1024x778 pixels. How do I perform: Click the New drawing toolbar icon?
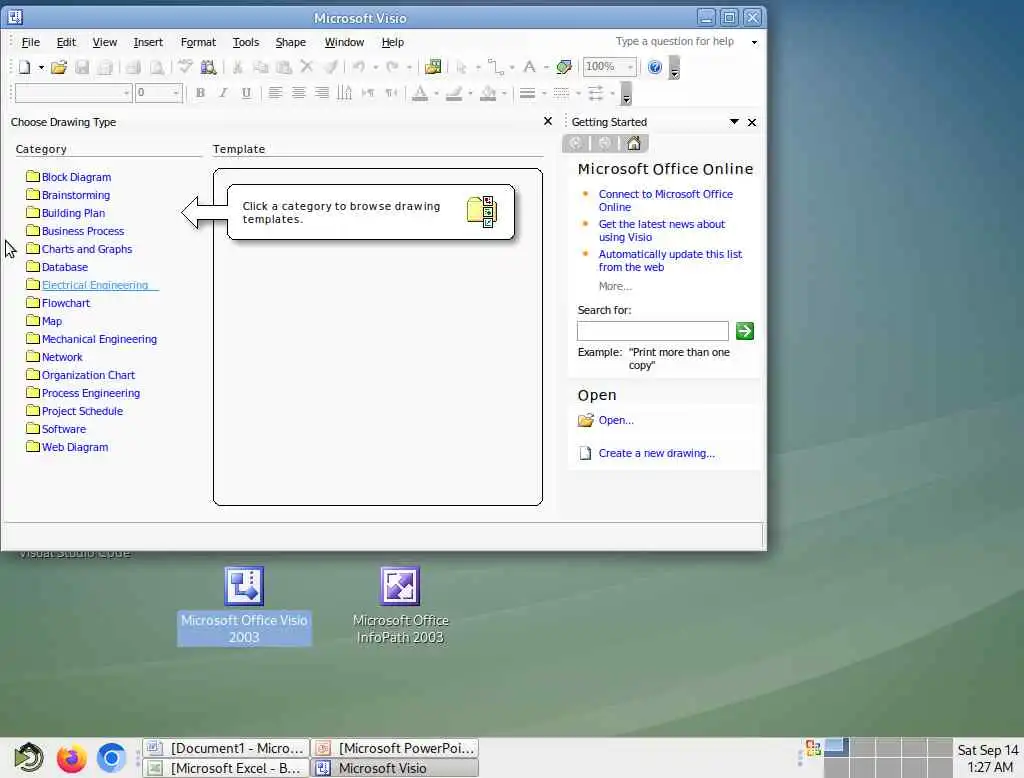point(25,67)
